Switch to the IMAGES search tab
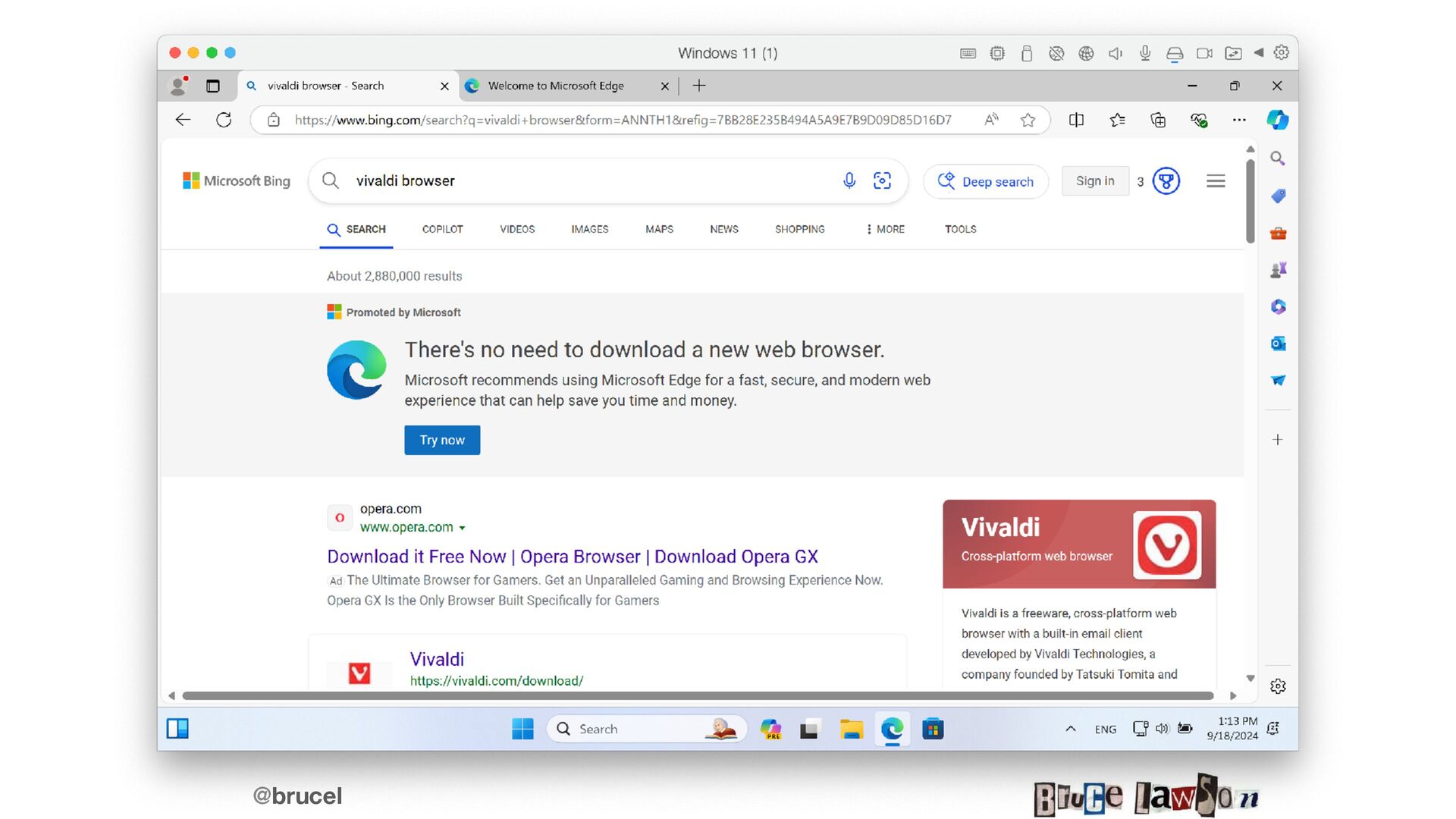 pos(589,229)
